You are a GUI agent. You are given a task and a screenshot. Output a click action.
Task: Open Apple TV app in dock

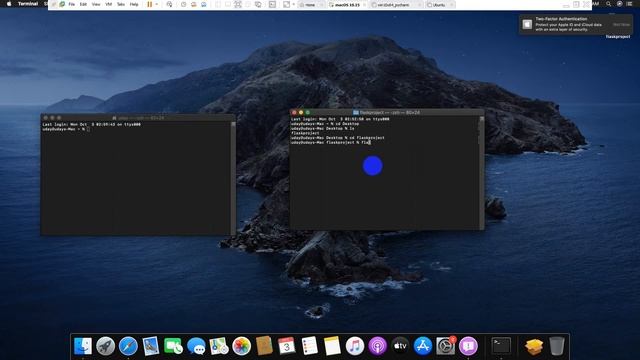click(x=400, y=346)
